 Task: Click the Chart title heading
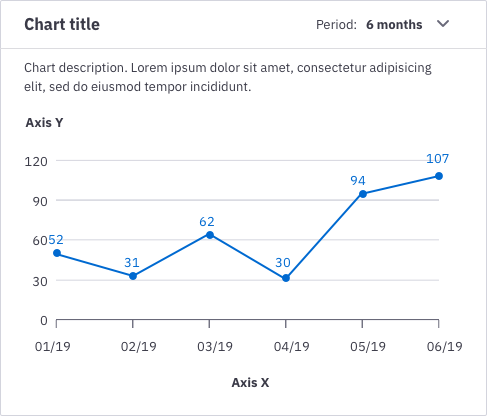click(62, 24)
